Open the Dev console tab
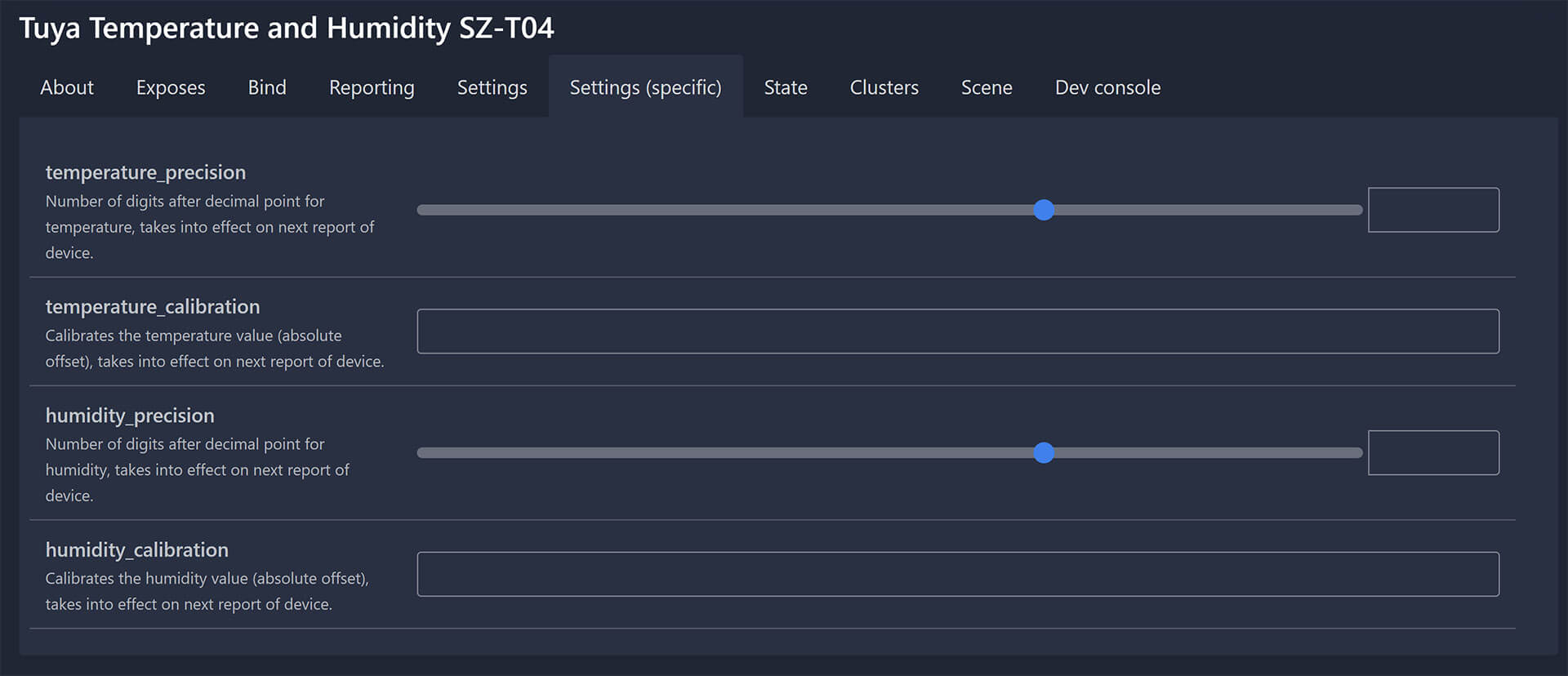The width and height of the screenshot is (1568, 676). (x=1107, y=87)
